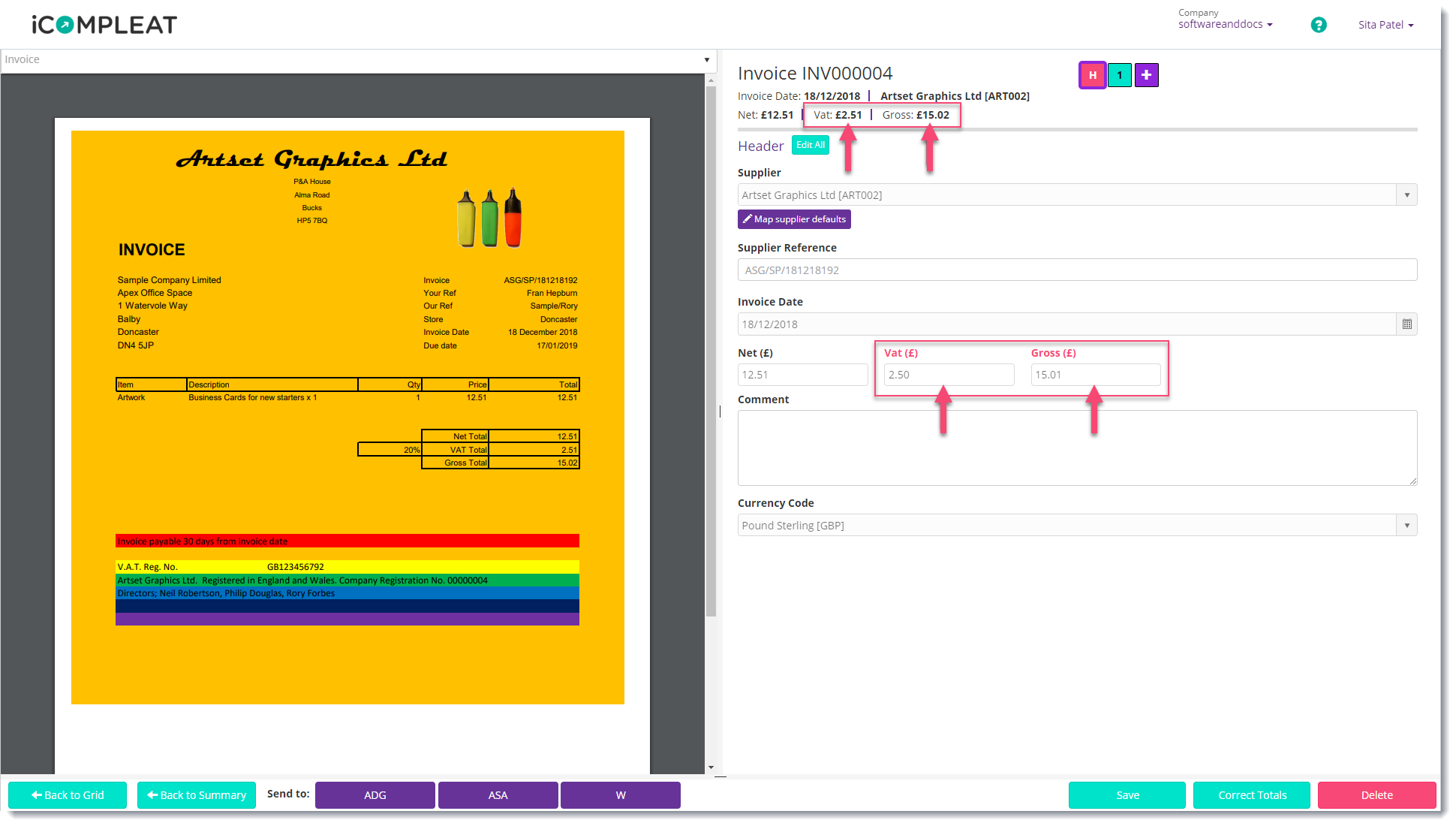The height and width of the screenshot is (826, 1456).
Task: Click the Edit All button
Action: tap(811, 145)
